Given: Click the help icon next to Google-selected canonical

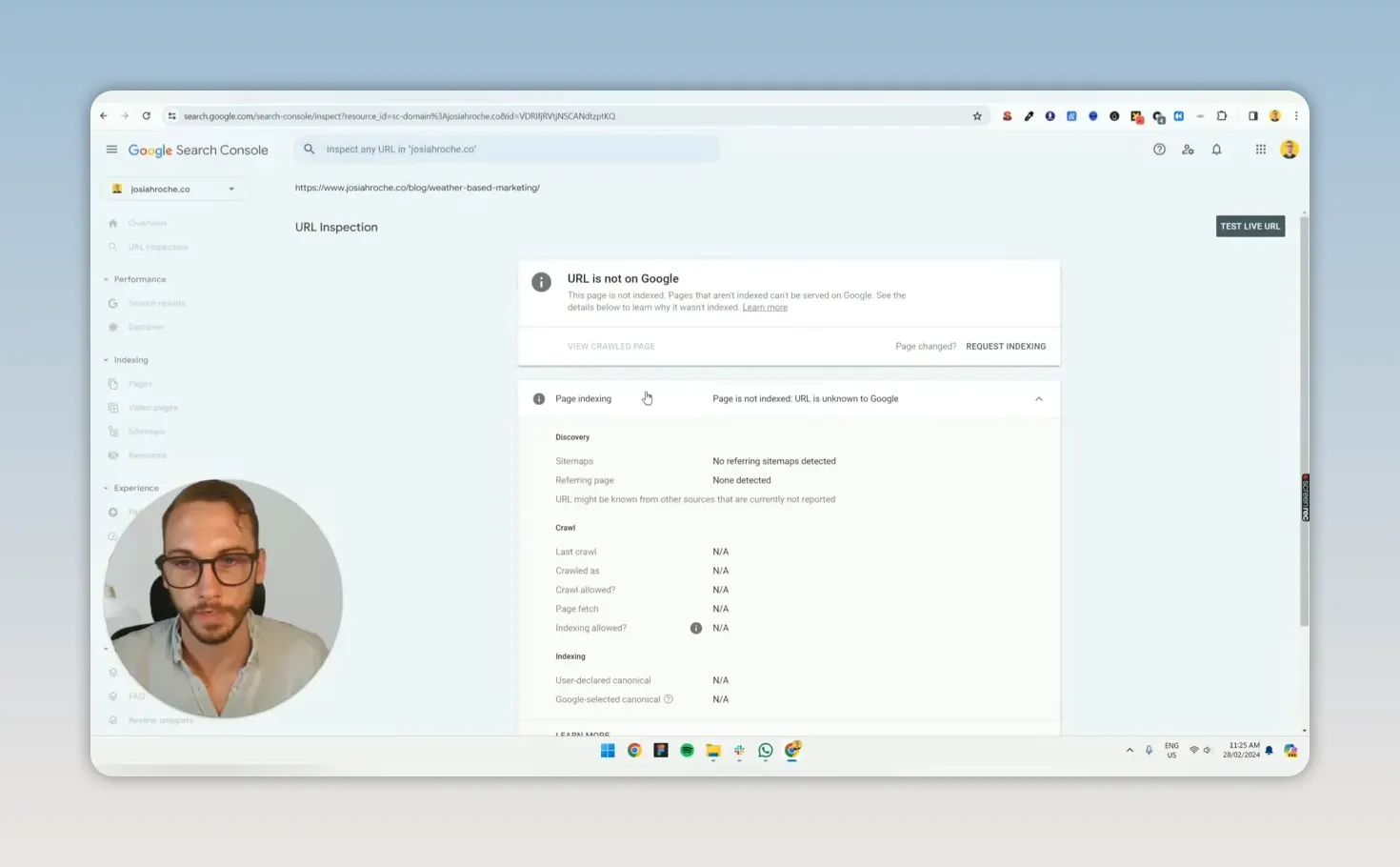Looking at the screenshot, I should point(669,699).
